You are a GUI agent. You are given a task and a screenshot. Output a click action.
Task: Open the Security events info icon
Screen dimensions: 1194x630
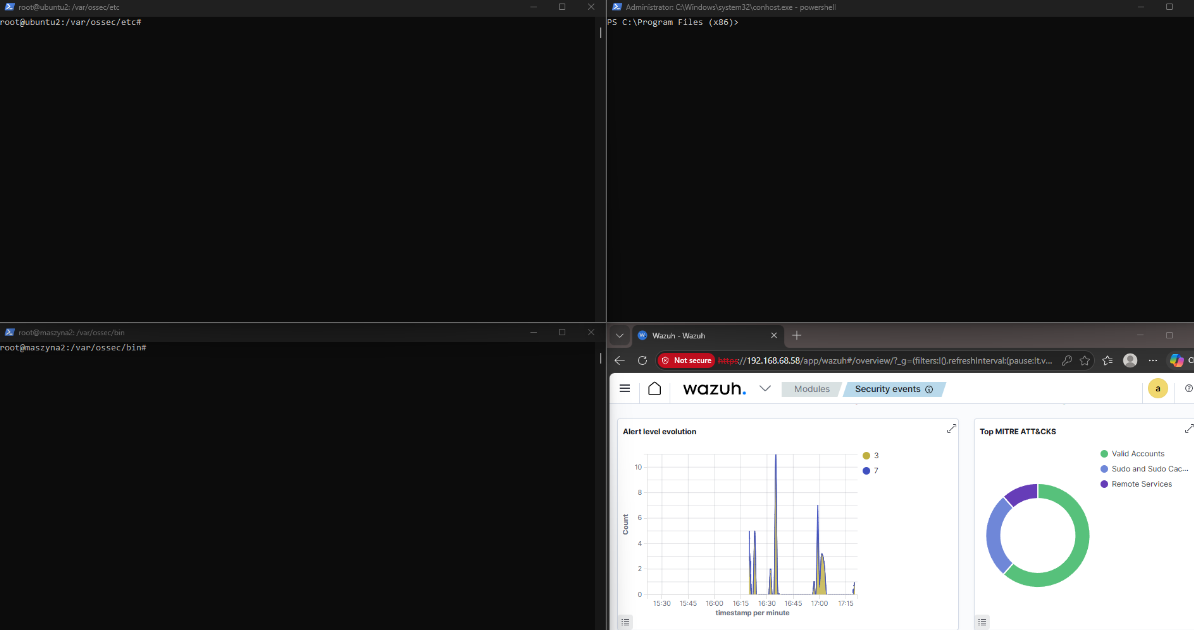[x=929, y=389]
